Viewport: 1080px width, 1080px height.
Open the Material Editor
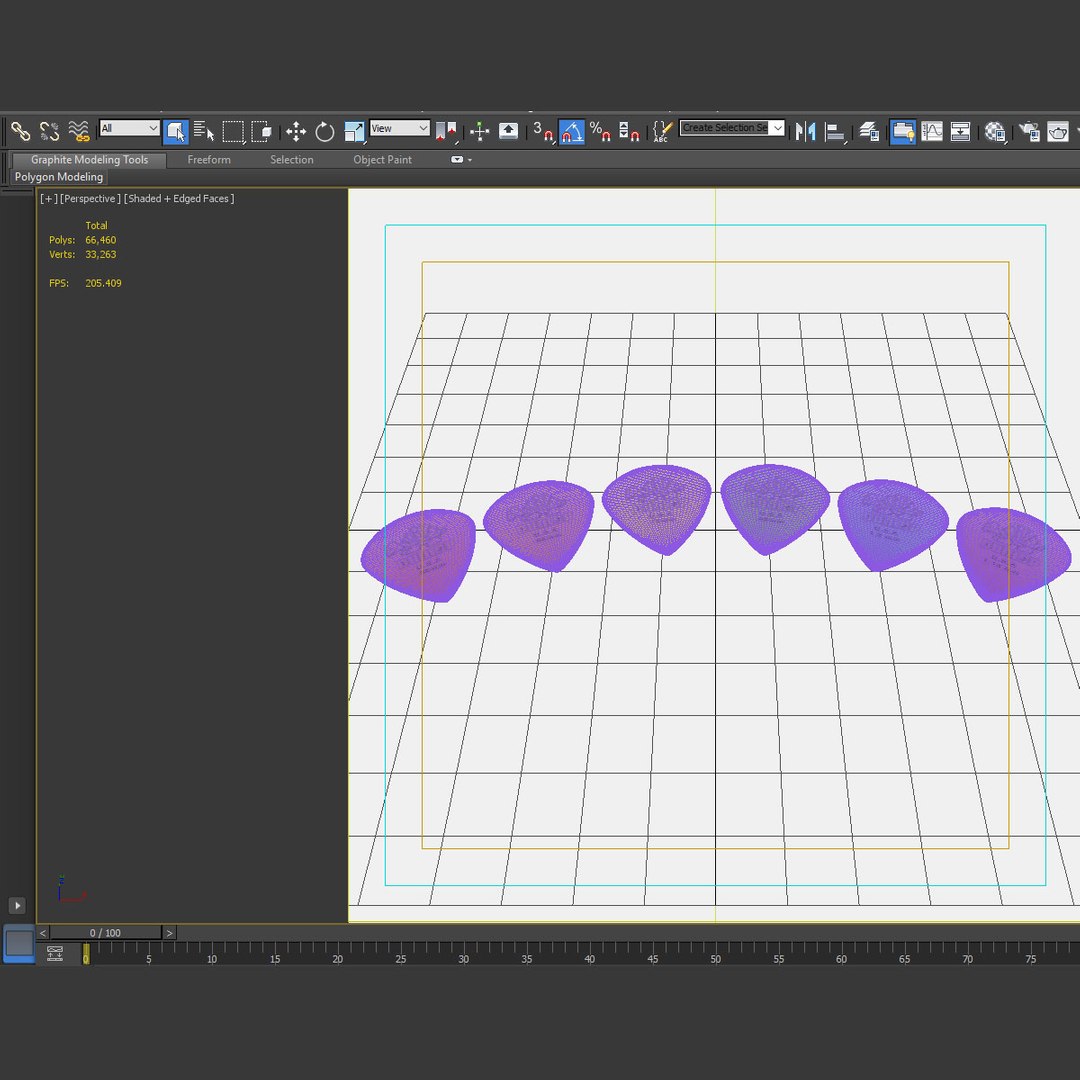(995, 131)
